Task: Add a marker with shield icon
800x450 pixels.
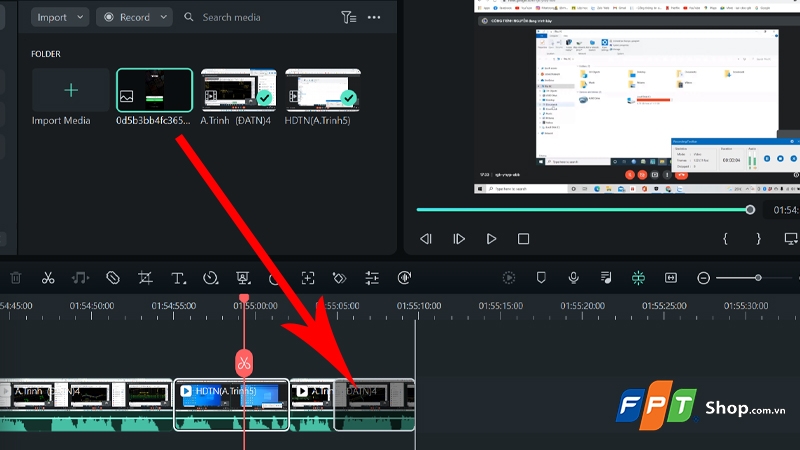Action: (541, 278)
